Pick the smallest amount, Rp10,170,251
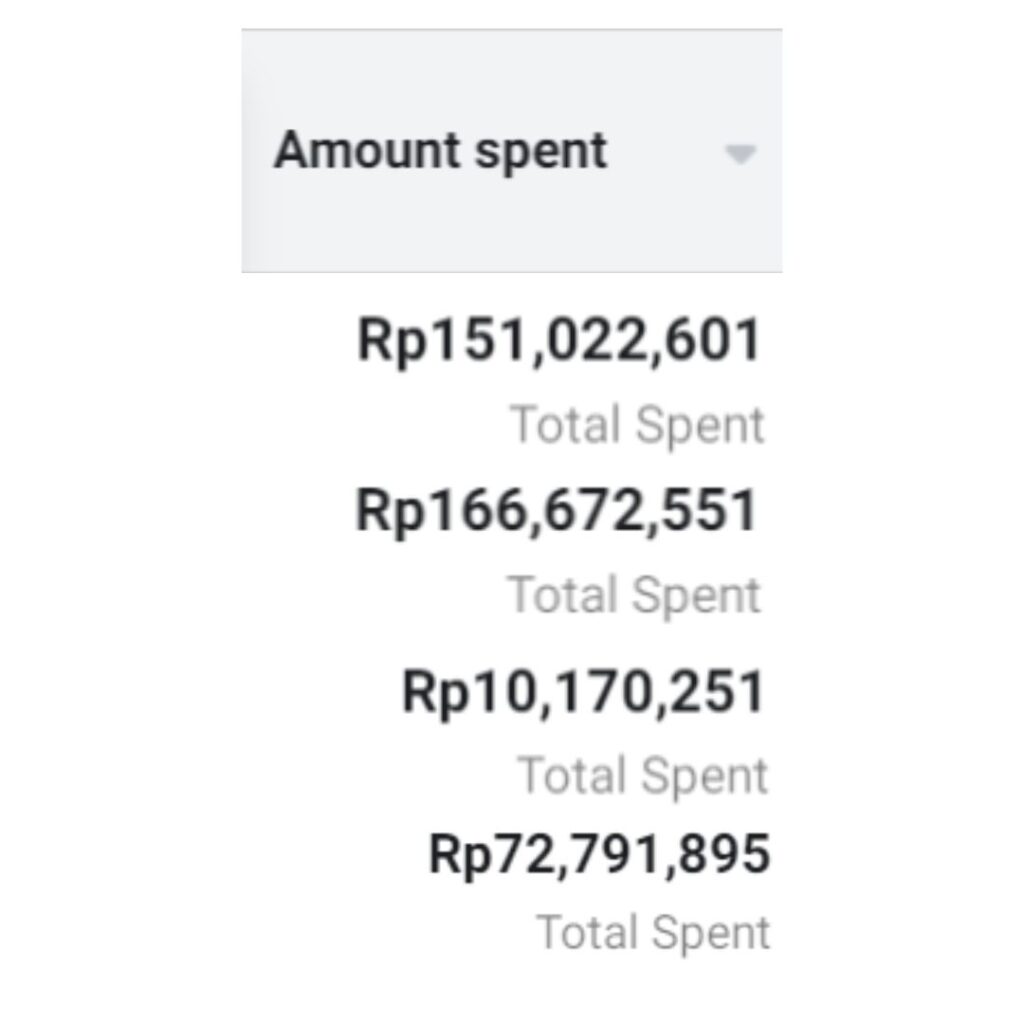1024x1024 pixels. [583, 692]
